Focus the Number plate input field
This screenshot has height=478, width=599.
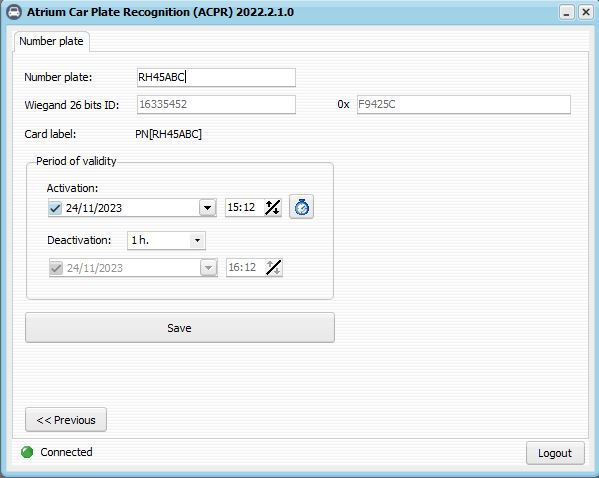coord(216,78)
